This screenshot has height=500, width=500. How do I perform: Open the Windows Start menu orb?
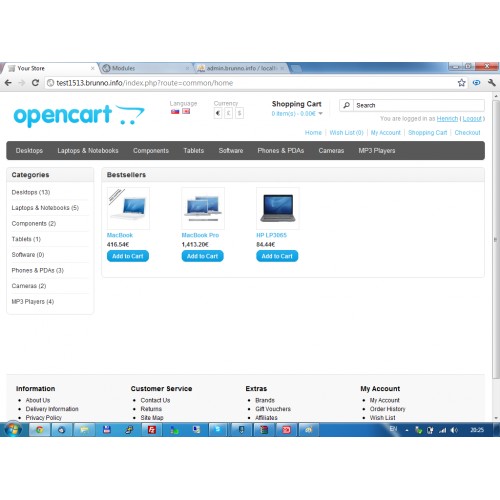(13, 429)
